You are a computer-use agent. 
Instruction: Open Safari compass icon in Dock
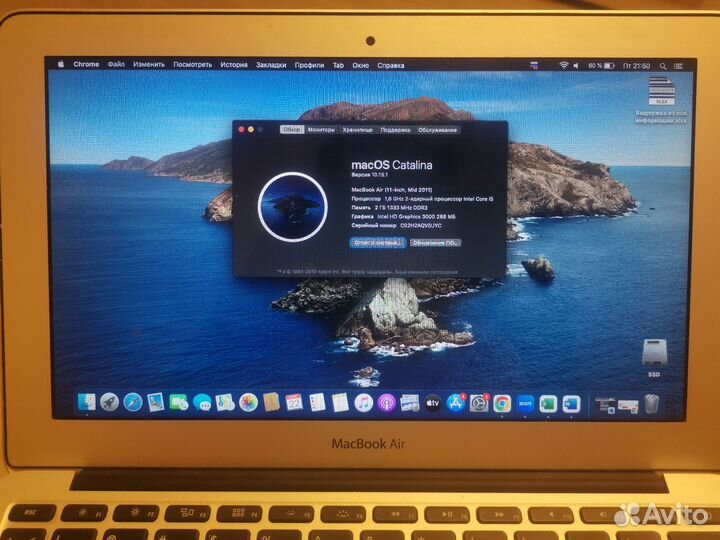[x=133, y=403]
